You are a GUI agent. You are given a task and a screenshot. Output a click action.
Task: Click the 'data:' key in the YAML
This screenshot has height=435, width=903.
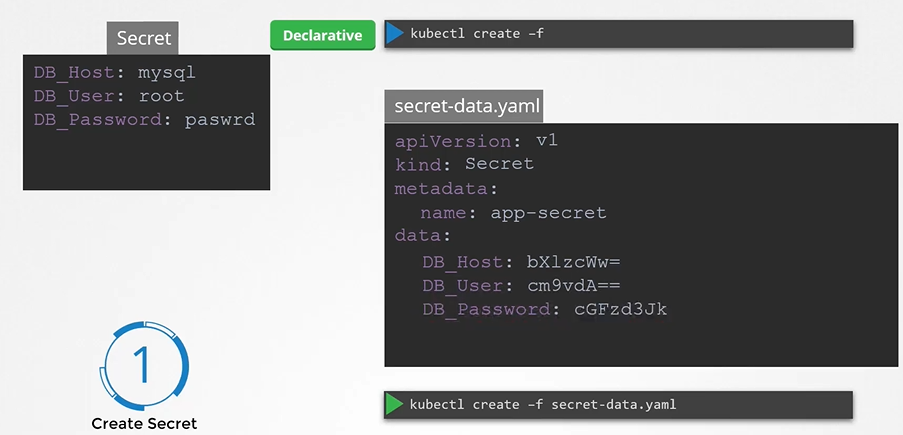tap(423, 236)
